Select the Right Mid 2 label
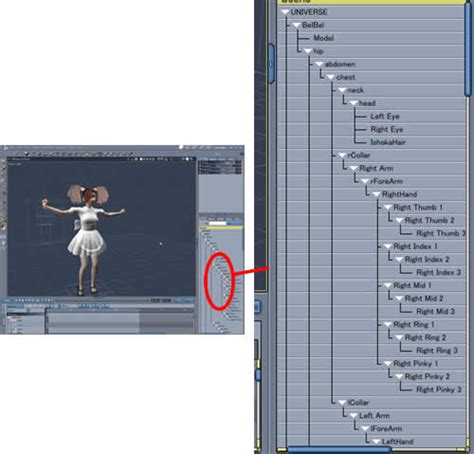Viewport: 474px width, 454px height. point(424,298)
